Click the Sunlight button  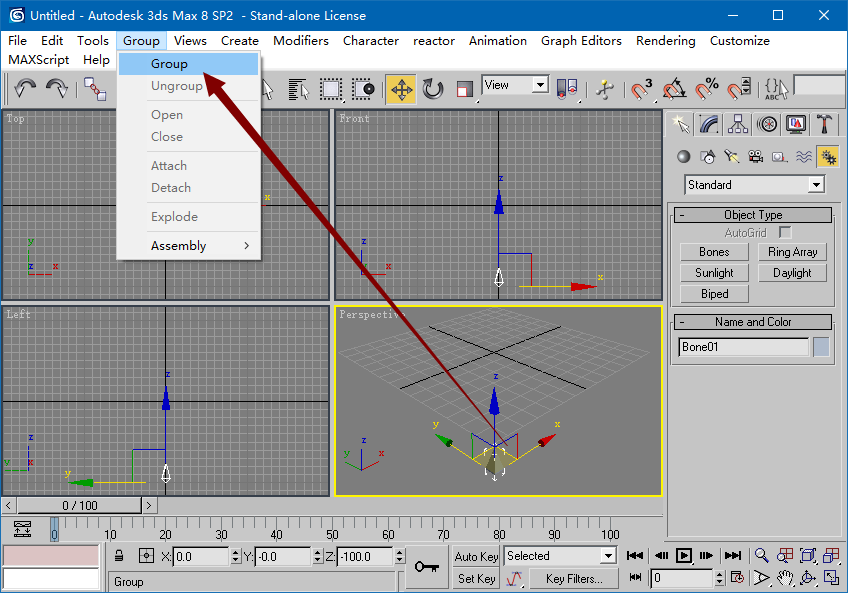point(714,273)
